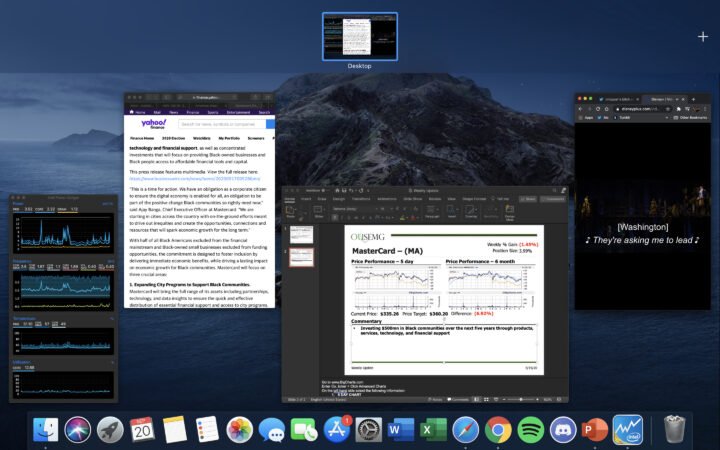Click Comments button in PowerPoint header
The image size is (720, 450).
pyautogui.click(x=552, y=199)
